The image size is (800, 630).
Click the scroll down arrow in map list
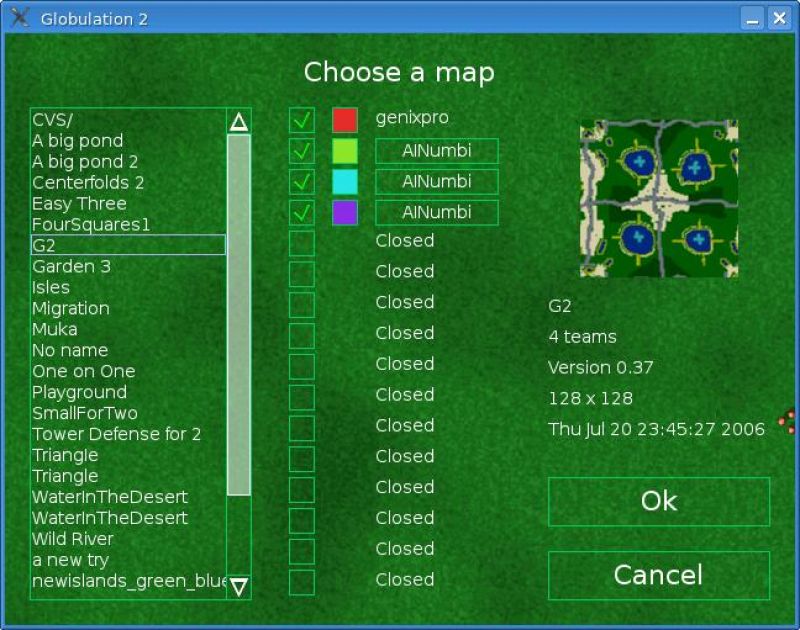tap(239, 587)
